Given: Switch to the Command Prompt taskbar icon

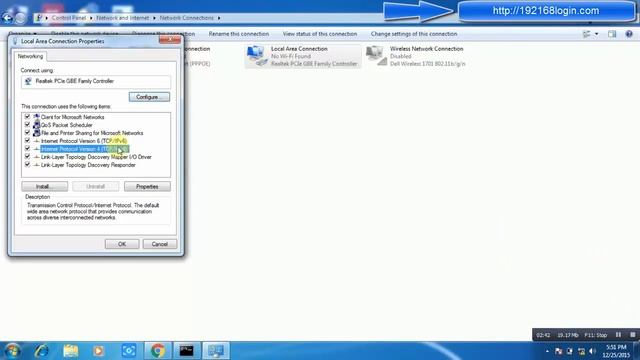Looking at the screenshot, I should 187,351.
